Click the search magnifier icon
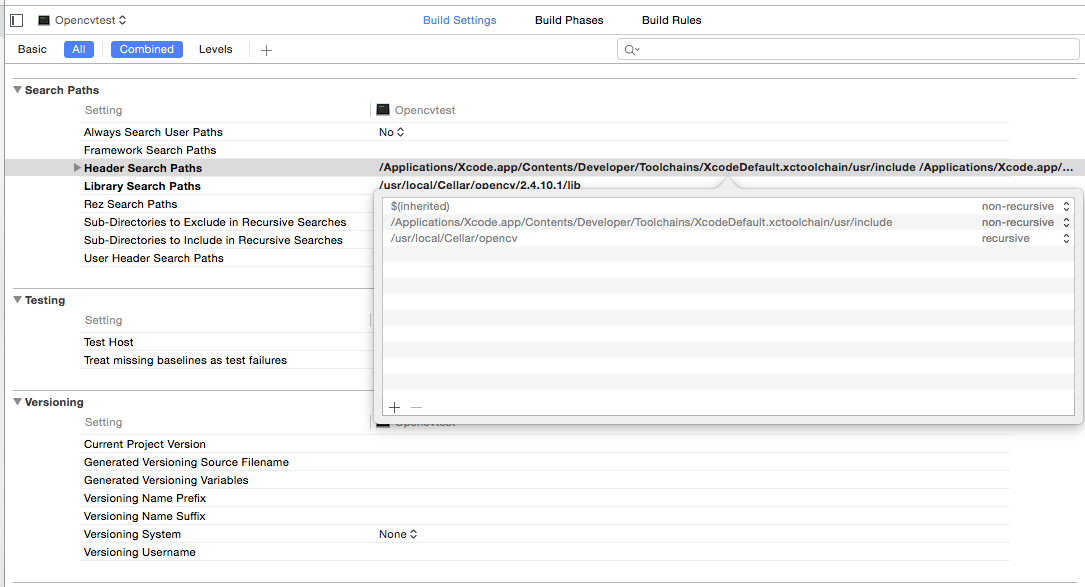This screenshot has height=587, width=1085. point(631,50)
